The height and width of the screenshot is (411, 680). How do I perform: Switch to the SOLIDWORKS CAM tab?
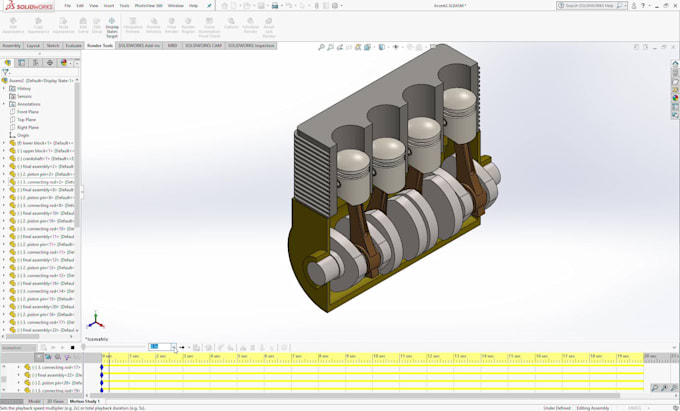[x=203, y=46]
